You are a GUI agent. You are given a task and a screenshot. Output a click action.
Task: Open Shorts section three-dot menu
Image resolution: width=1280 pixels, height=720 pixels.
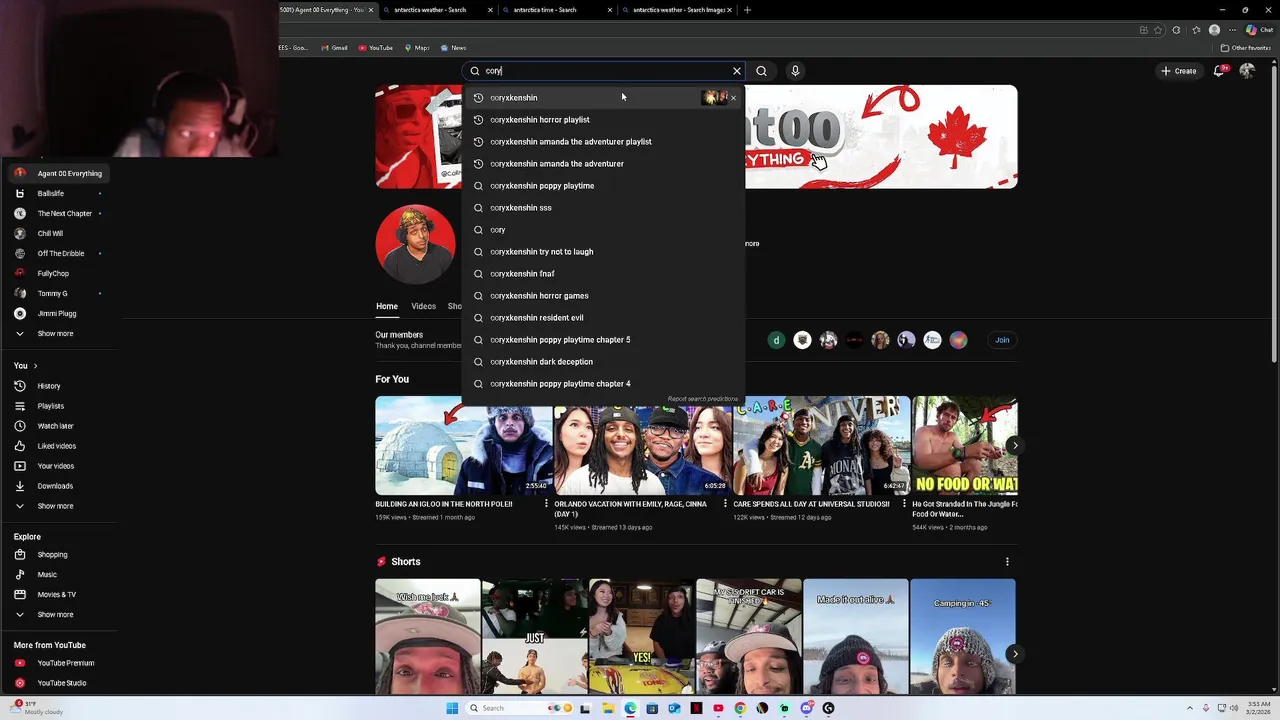[1007, 562]
